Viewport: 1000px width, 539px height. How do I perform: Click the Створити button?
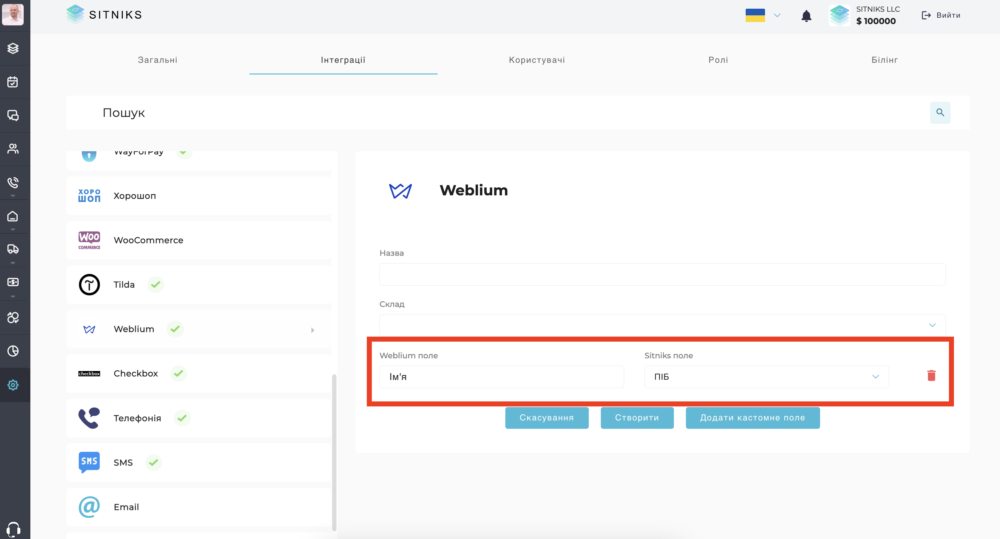click(x=637, y=418)
